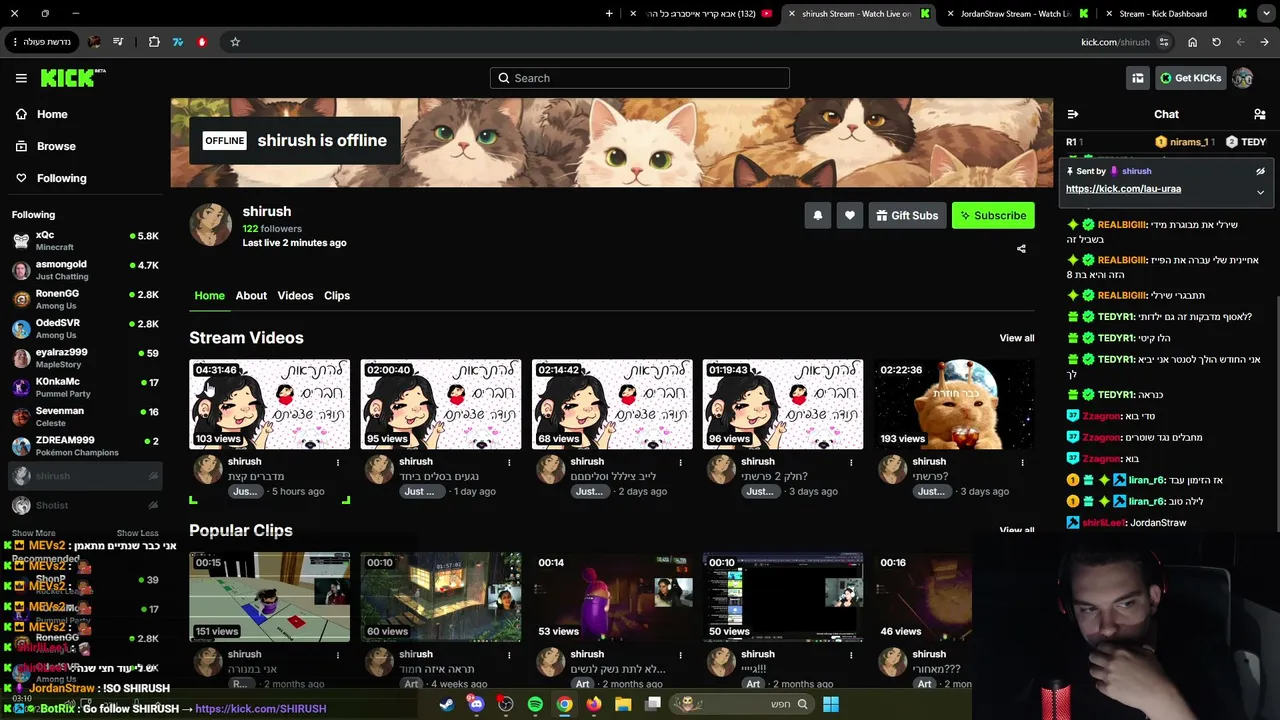The height and width of the screenshot is (720, 1280).
Task: Open the chat users list icon
Action: pos(1259,114)
